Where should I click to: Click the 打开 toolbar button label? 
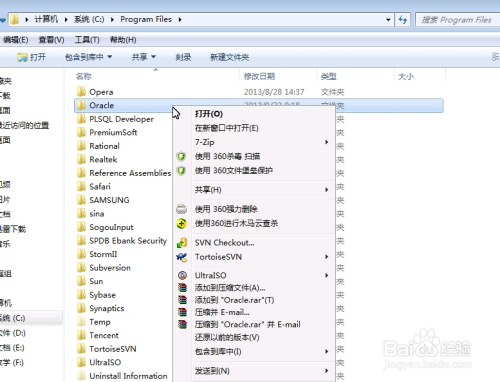pyautogui.click(x=38, y=57)
